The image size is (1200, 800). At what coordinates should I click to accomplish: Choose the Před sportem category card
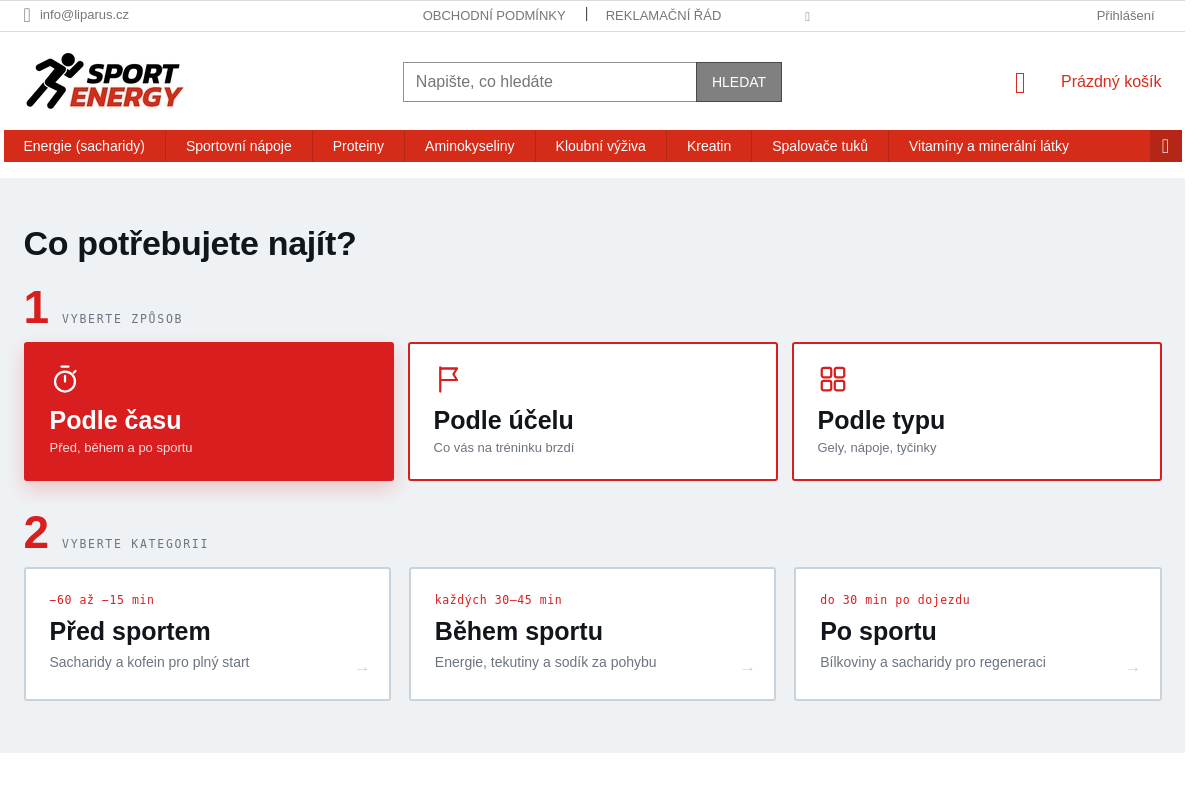click(207, 634)
